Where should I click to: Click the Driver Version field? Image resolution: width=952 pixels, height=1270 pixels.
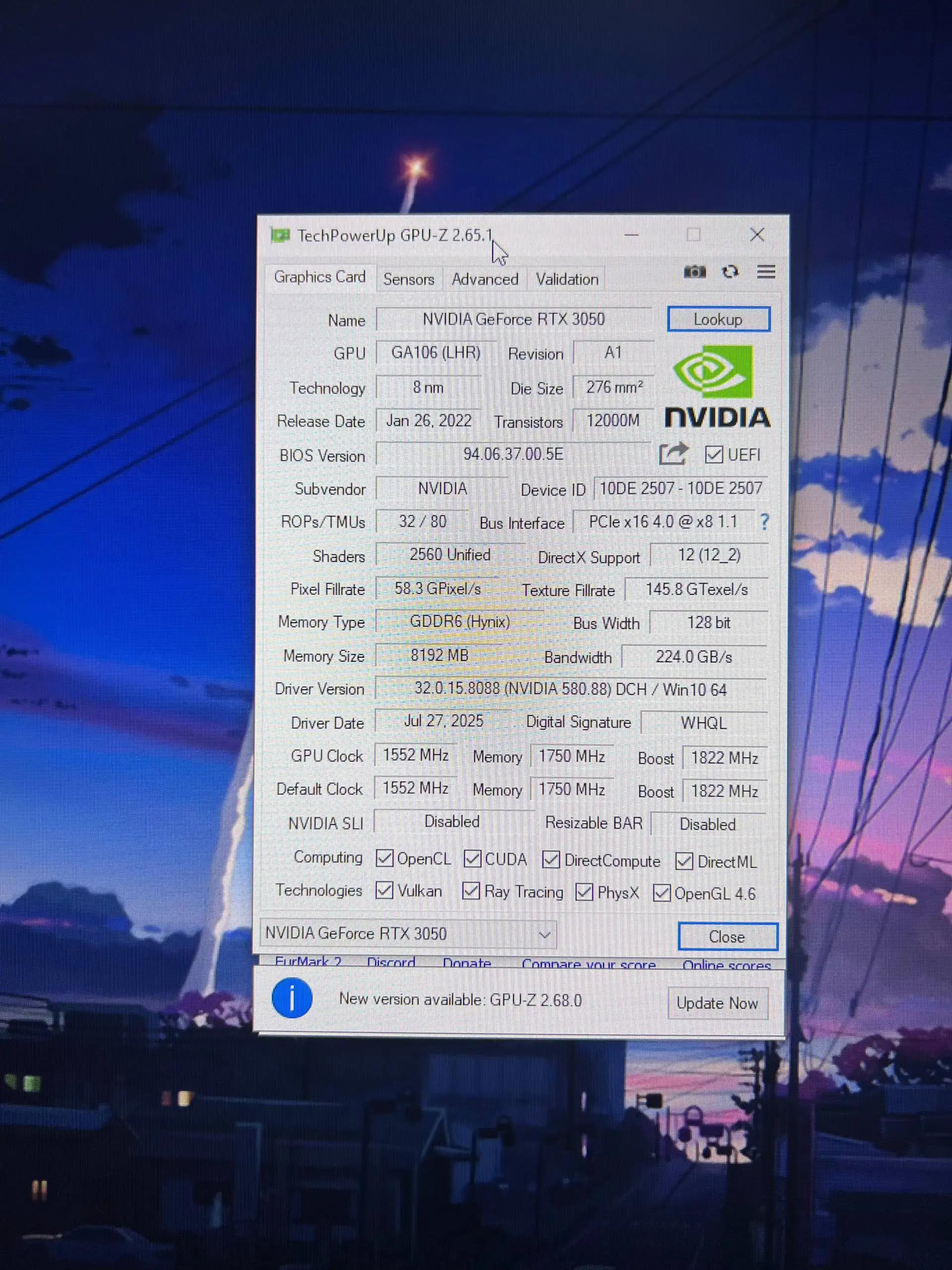coord(570,689)
